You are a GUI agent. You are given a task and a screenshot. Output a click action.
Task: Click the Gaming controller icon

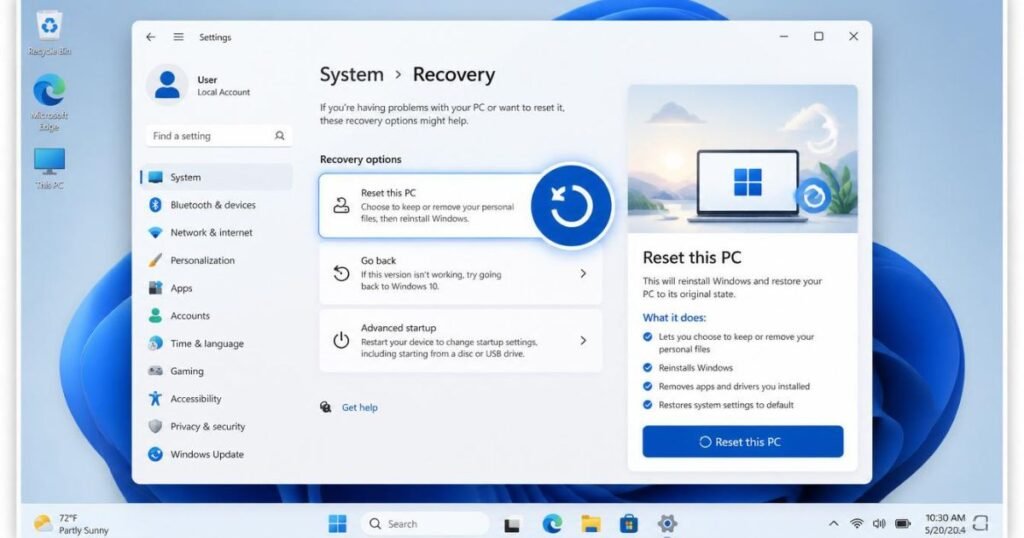tap(155, 371)
